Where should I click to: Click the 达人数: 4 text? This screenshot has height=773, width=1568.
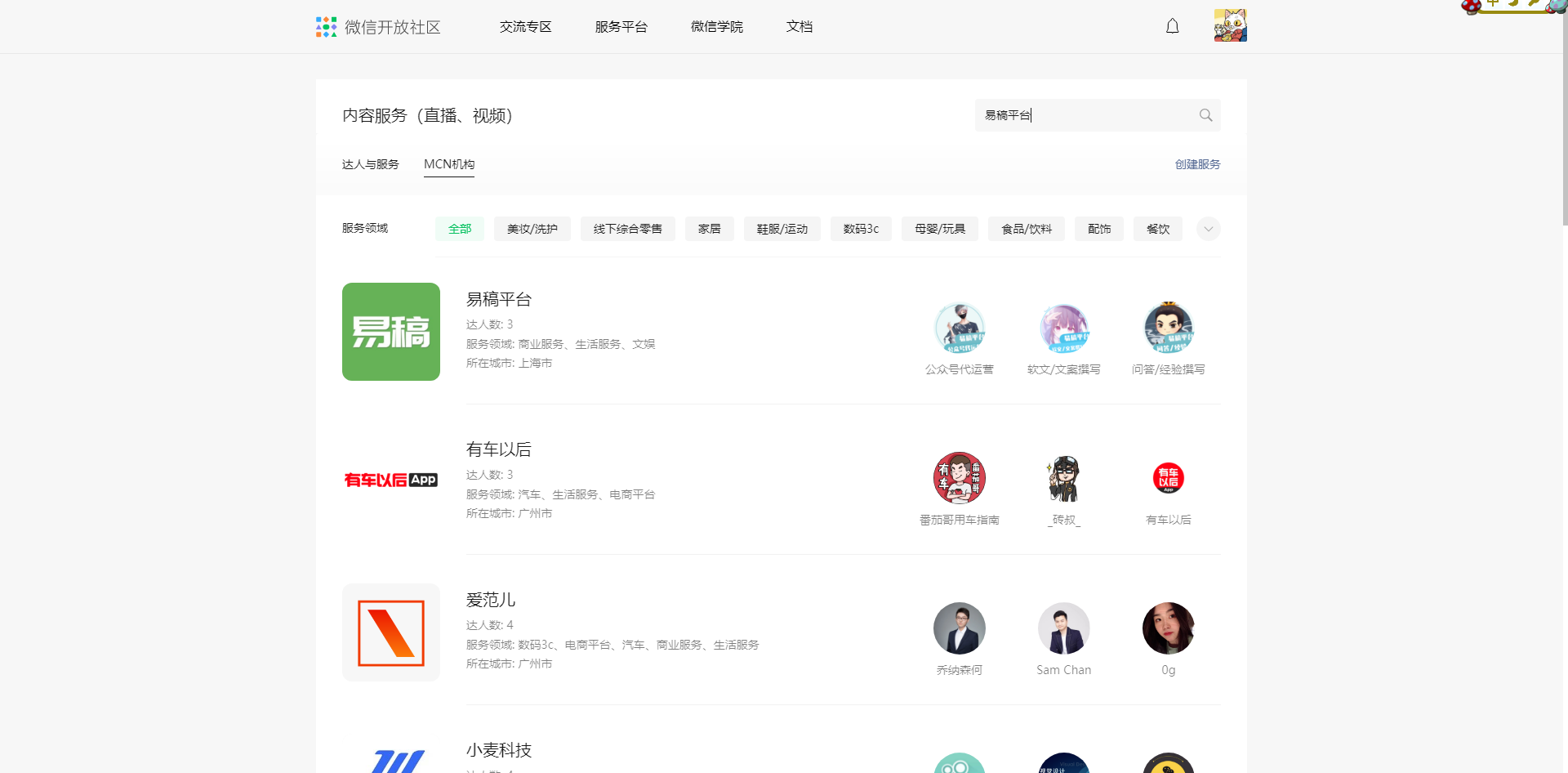pos(490,625)
